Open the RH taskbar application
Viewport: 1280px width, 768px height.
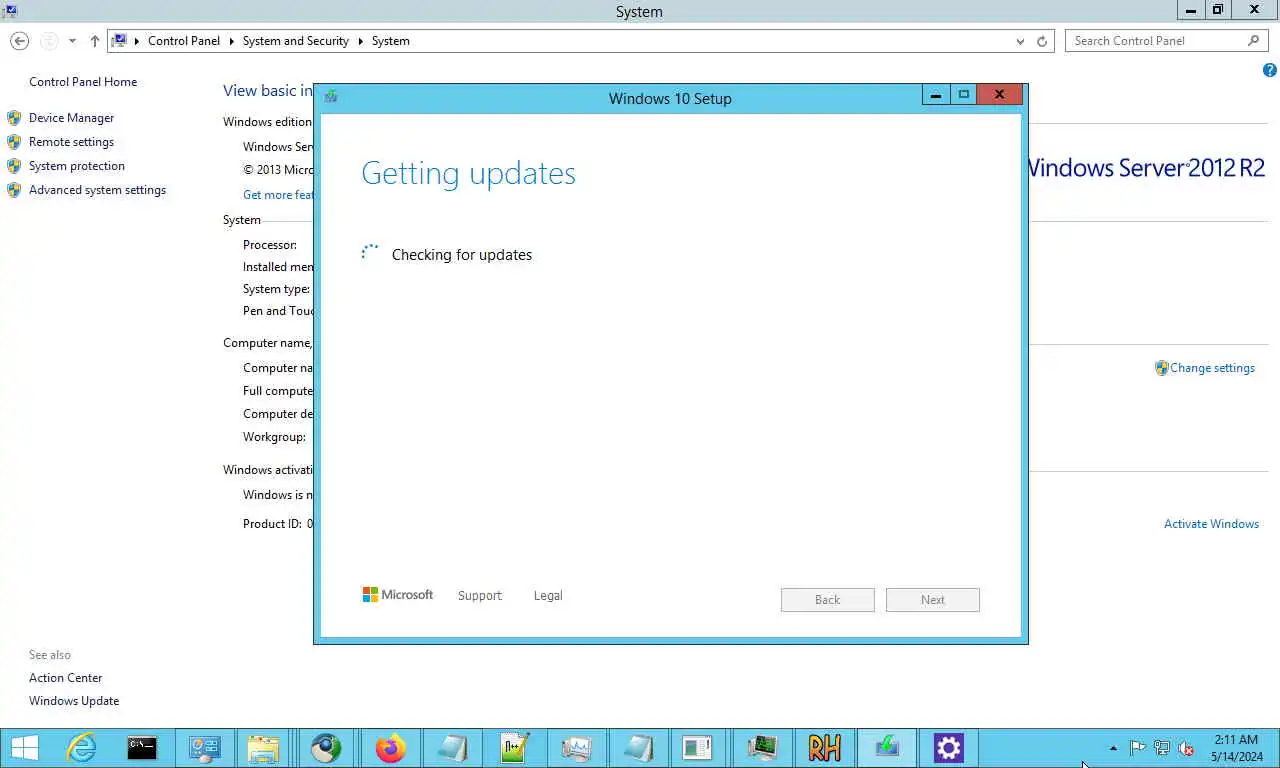click(x=825, y=748)
